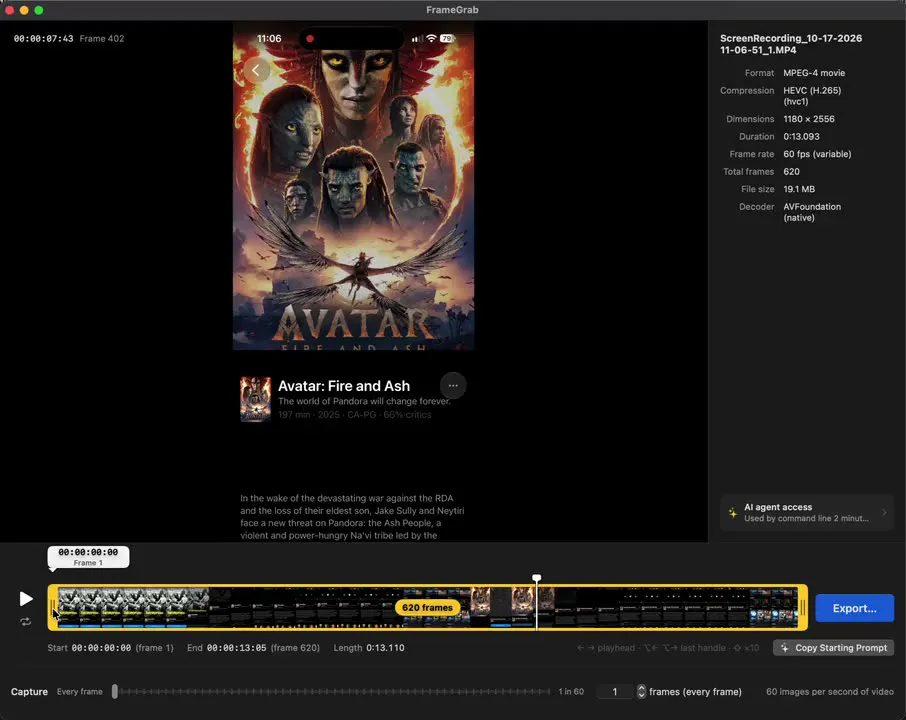Click the Capture frequency slider handle
Viewport: 906px width, 720px height.
115,692
